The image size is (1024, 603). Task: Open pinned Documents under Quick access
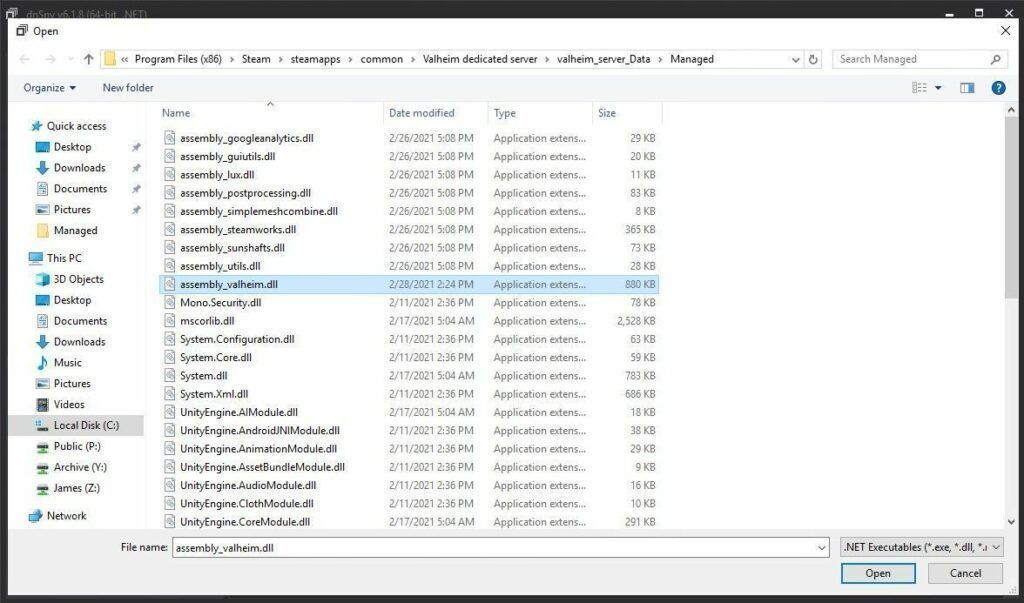pyautogui.click(x=80, y=189)
